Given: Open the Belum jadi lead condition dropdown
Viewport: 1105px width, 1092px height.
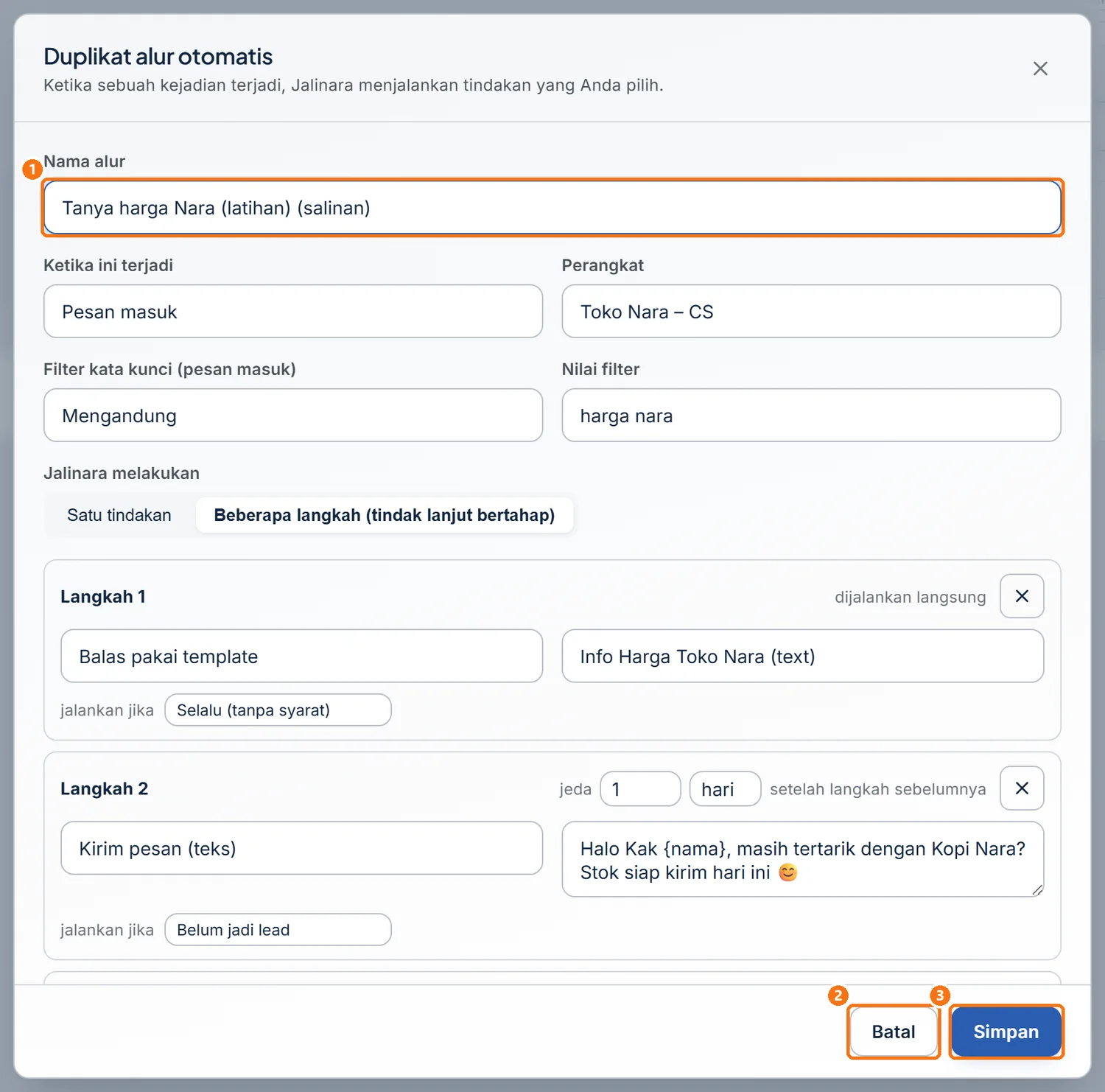Looking at the screenshot, I should tap(278, 930).
